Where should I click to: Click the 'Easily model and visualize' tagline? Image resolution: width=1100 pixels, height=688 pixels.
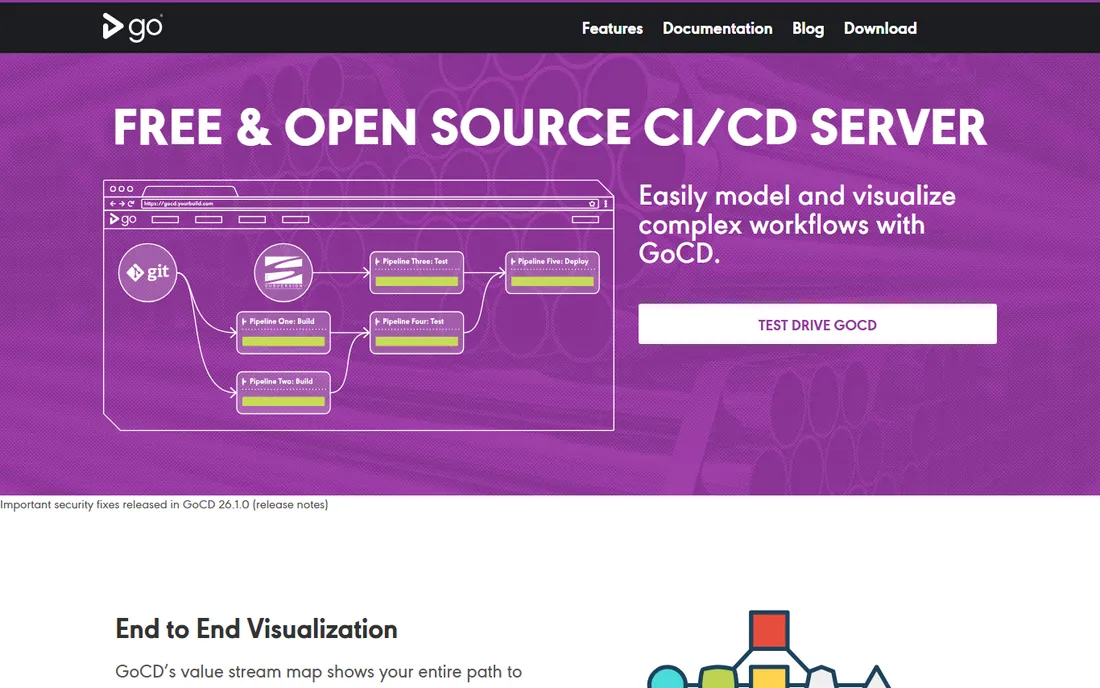point(797,224)
